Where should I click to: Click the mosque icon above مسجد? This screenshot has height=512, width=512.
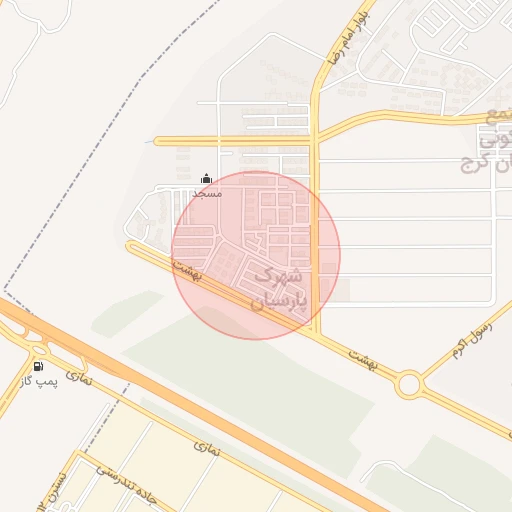point(206,179)
